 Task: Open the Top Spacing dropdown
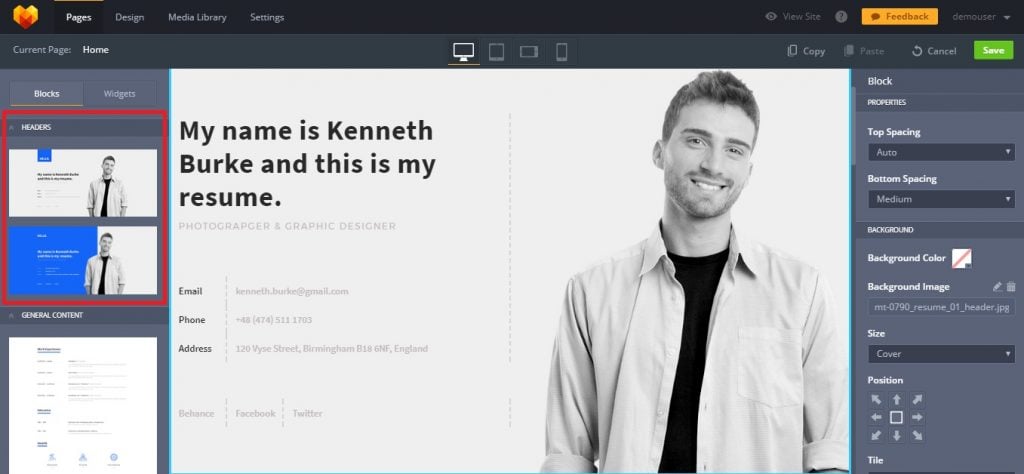tap(941, 152)
